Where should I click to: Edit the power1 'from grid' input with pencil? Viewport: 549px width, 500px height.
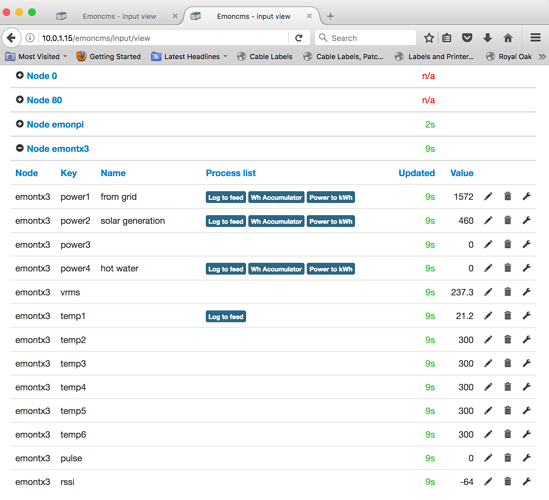point(488,197)
